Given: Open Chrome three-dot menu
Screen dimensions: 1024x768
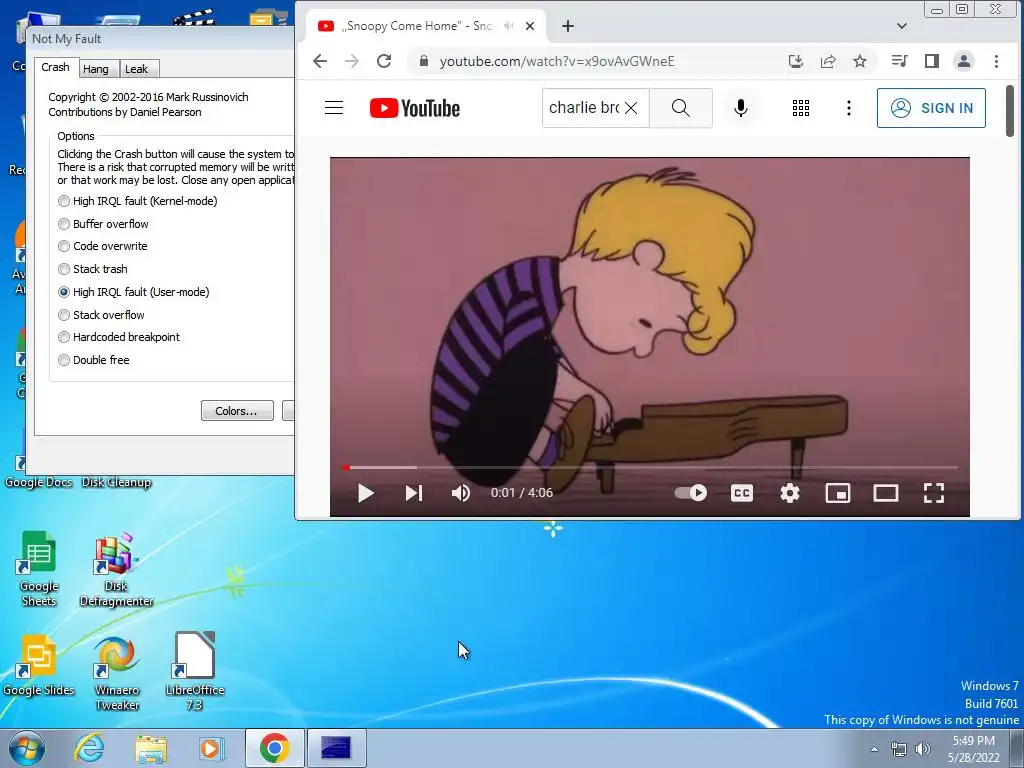Looking at the screenshot, I should [996, 61].
